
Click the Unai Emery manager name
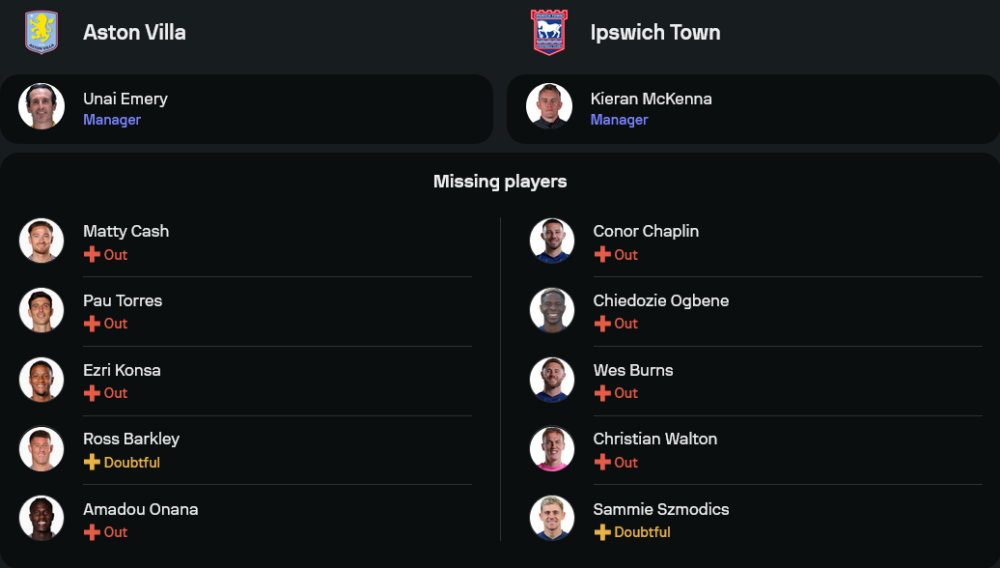(125, 99)
